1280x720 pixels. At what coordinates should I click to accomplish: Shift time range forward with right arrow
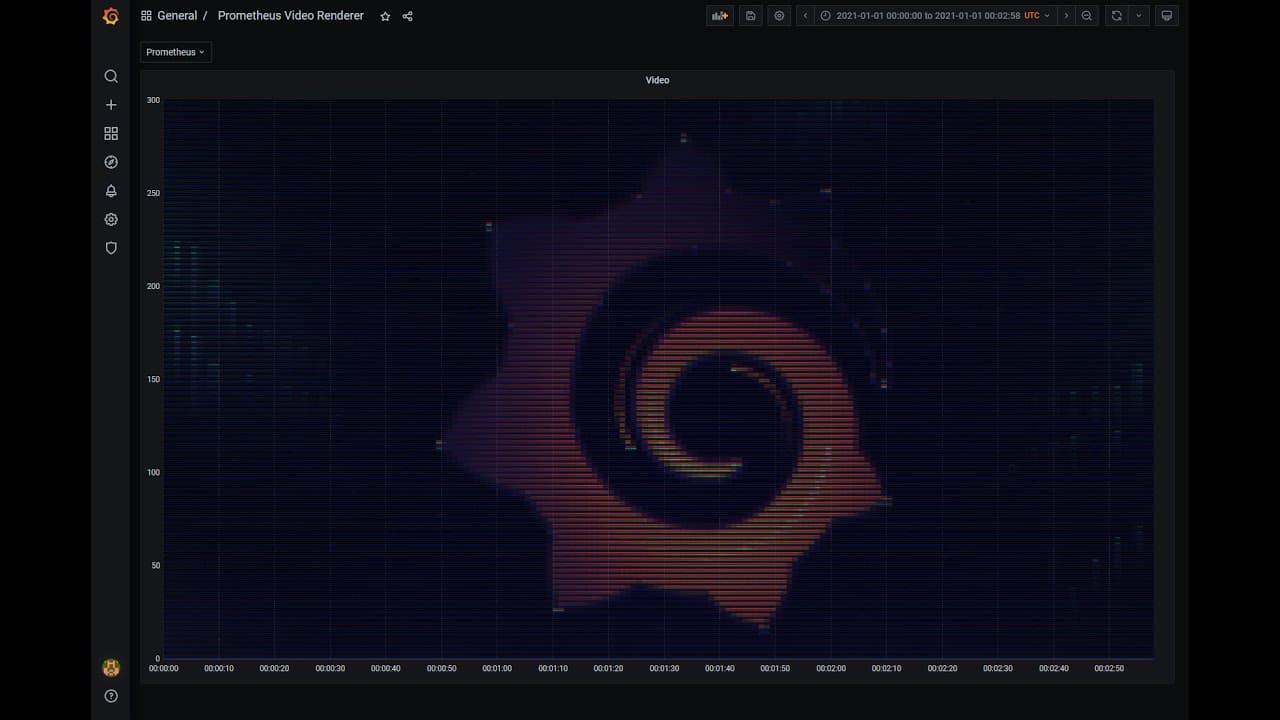tap(1066, 16)
